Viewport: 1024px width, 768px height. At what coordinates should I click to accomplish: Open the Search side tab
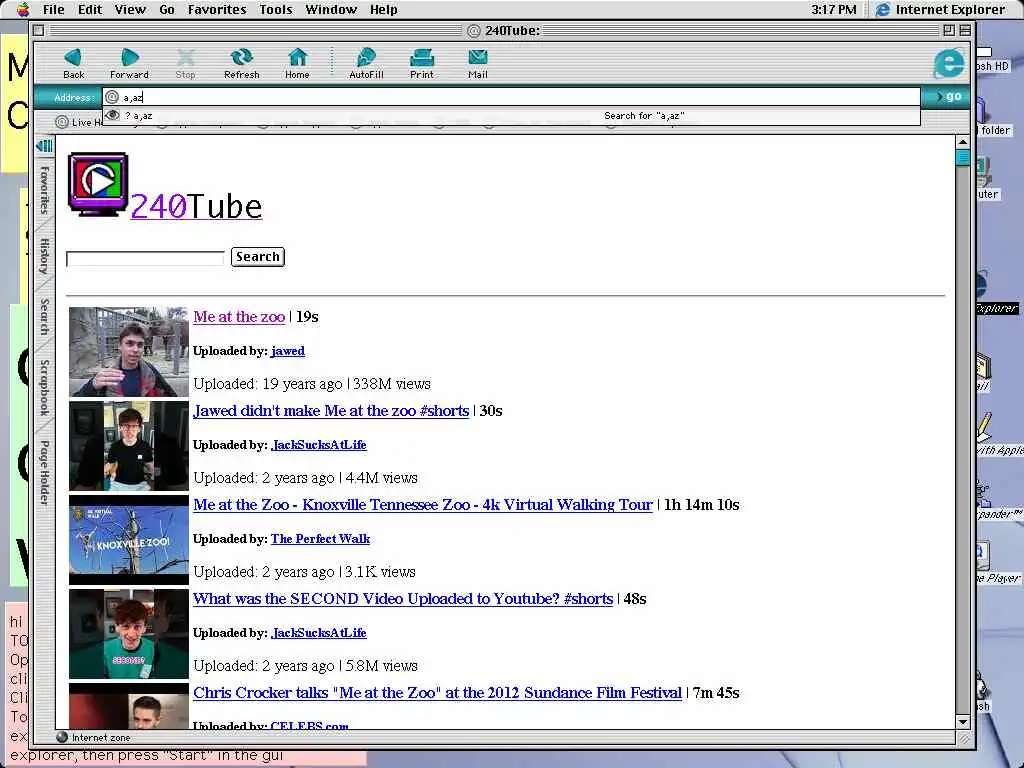44,317
